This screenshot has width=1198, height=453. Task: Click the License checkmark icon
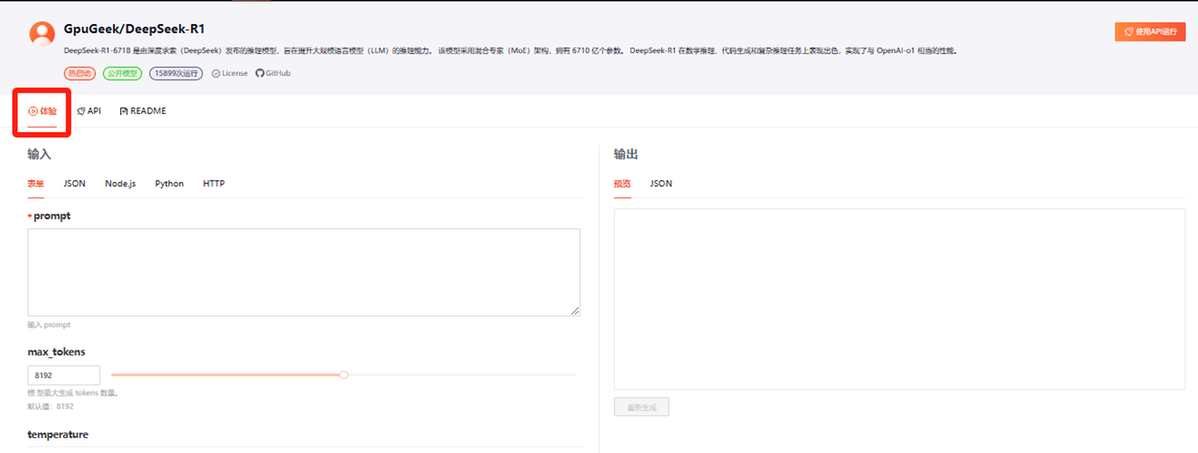tap(215, 73)
